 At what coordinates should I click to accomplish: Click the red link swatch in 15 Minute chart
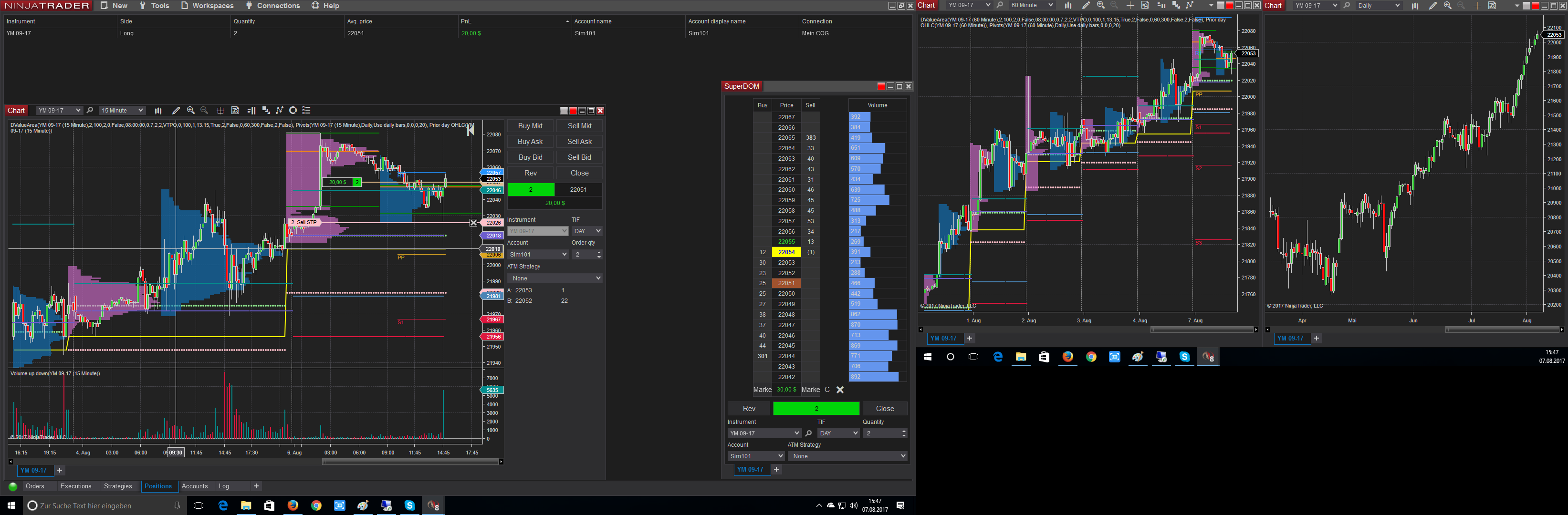[x=573, y=111]
